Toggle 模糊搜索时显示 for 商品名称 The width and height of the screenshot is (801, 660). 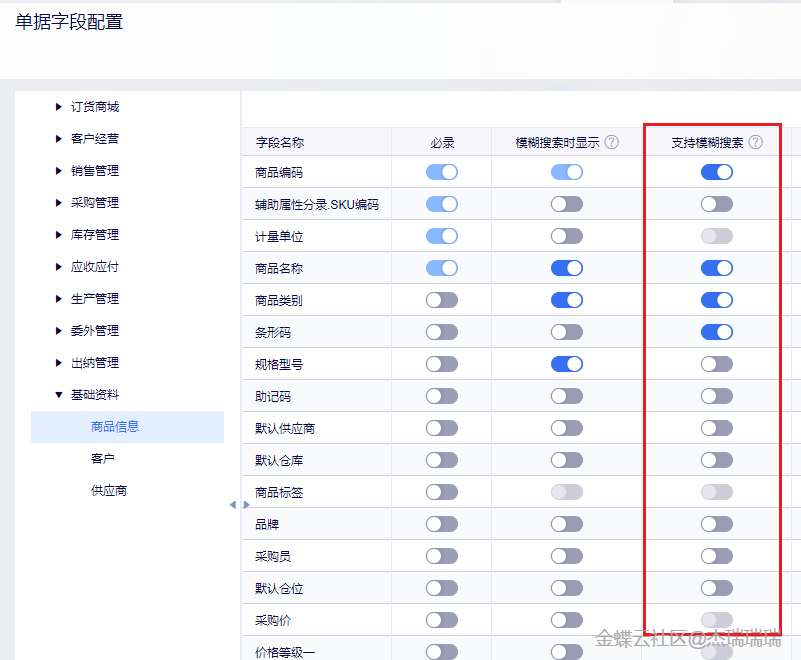click(x=567, y=268)
